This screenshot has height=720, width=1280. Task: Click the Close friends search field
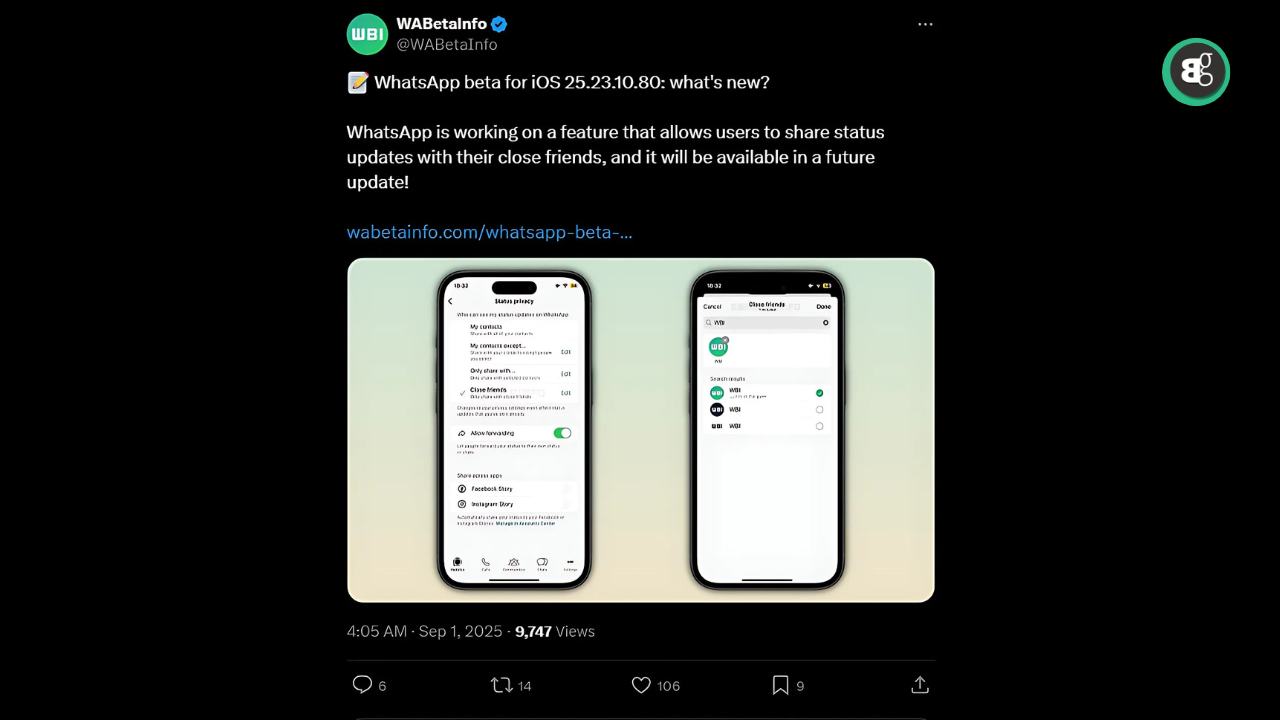[766, 323]
